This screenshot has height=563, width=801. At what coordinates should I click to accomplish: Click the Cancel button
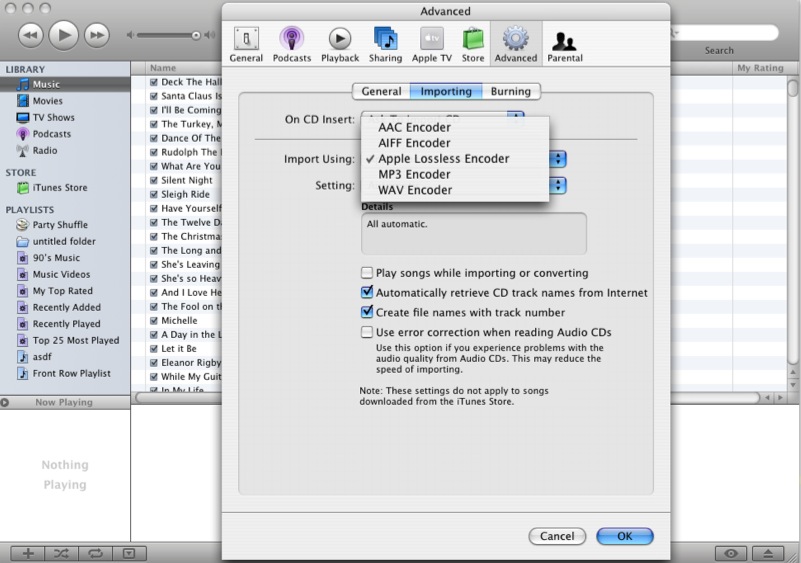(557, 536)
